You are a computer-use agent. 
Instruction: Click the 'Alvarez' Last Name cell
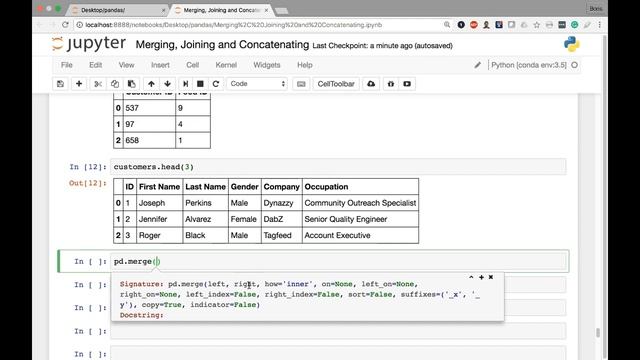click(198, 219)
